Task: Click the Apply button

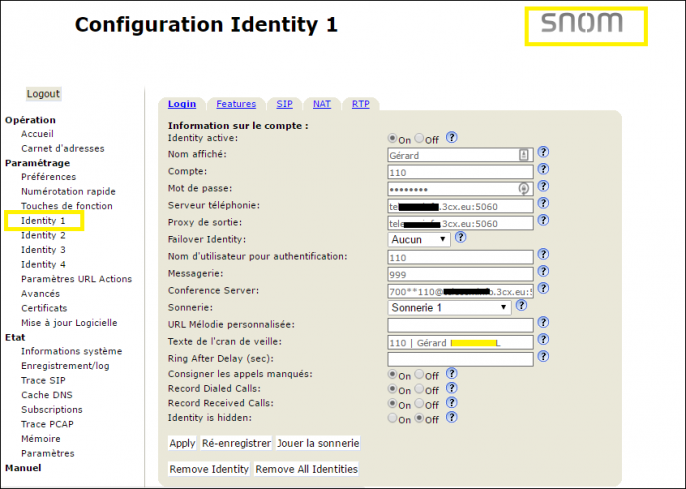Action: 182,443
